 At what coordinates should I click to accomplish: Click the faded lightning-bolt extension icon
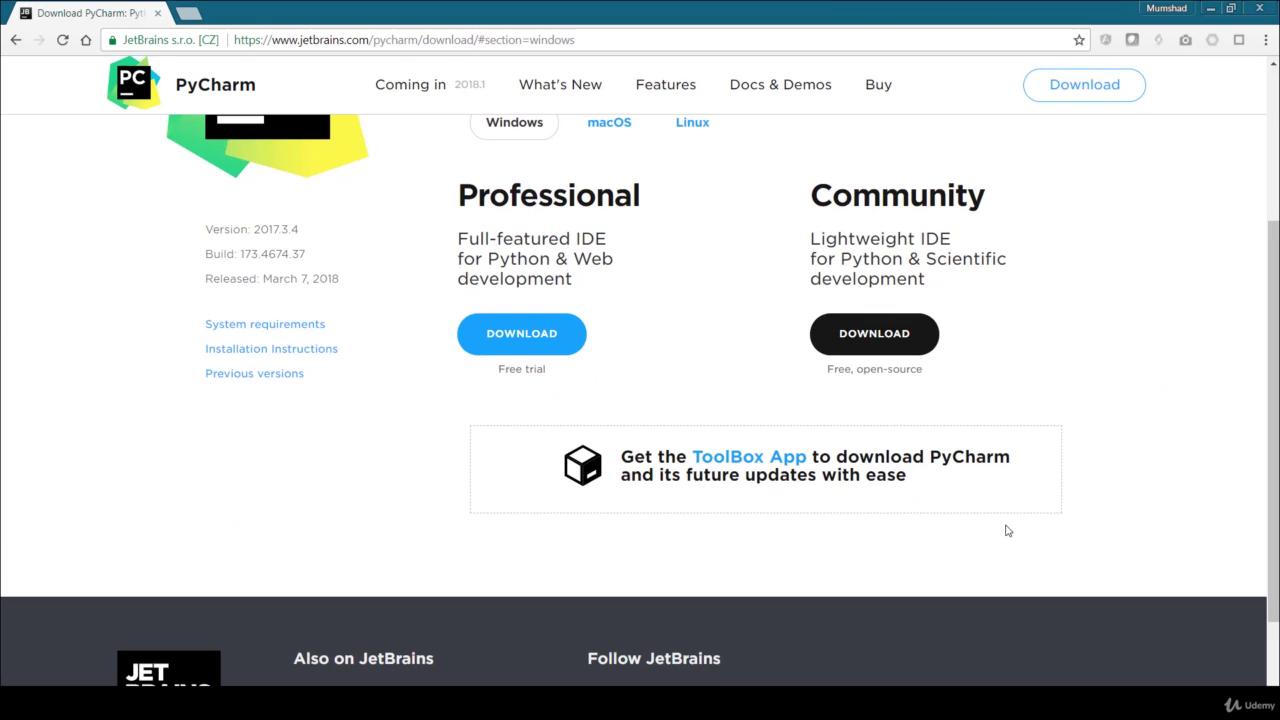[1158, 40]
